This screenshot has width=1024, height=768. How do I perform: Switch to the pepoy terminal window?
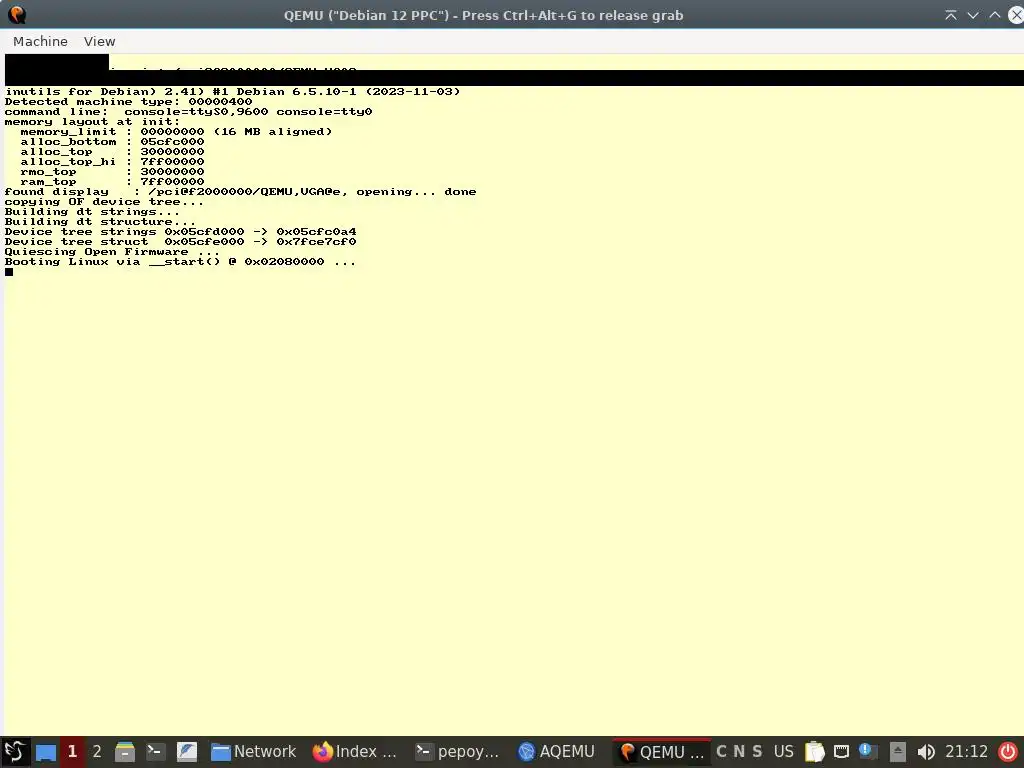[458, 752]
